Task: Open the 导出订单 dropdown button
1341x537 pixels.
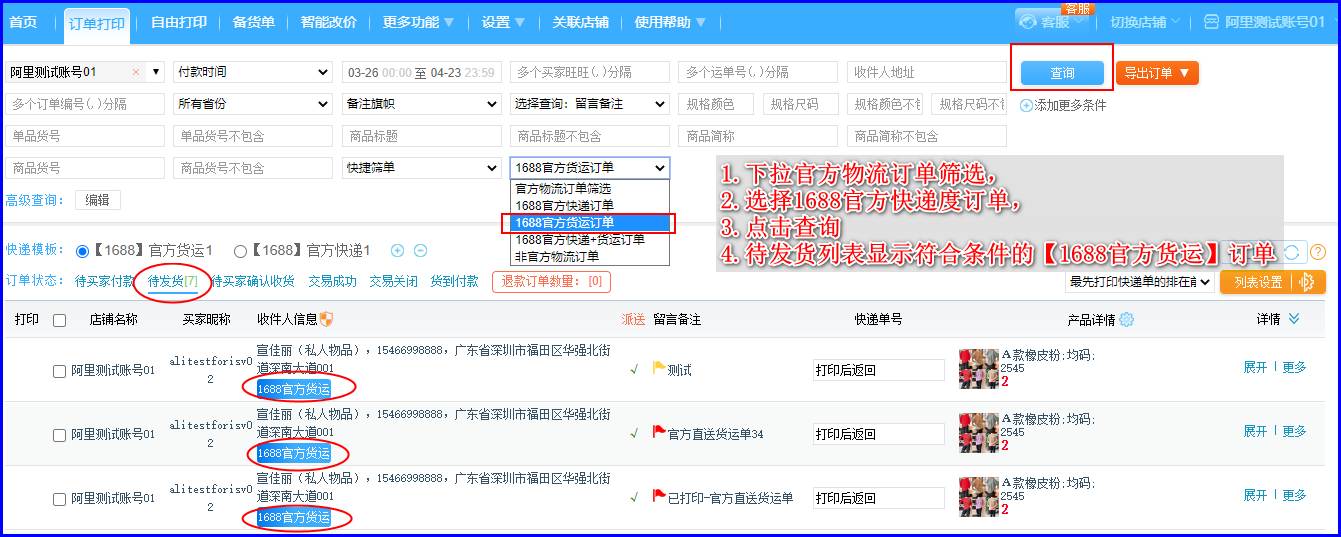Action: 1157,73
